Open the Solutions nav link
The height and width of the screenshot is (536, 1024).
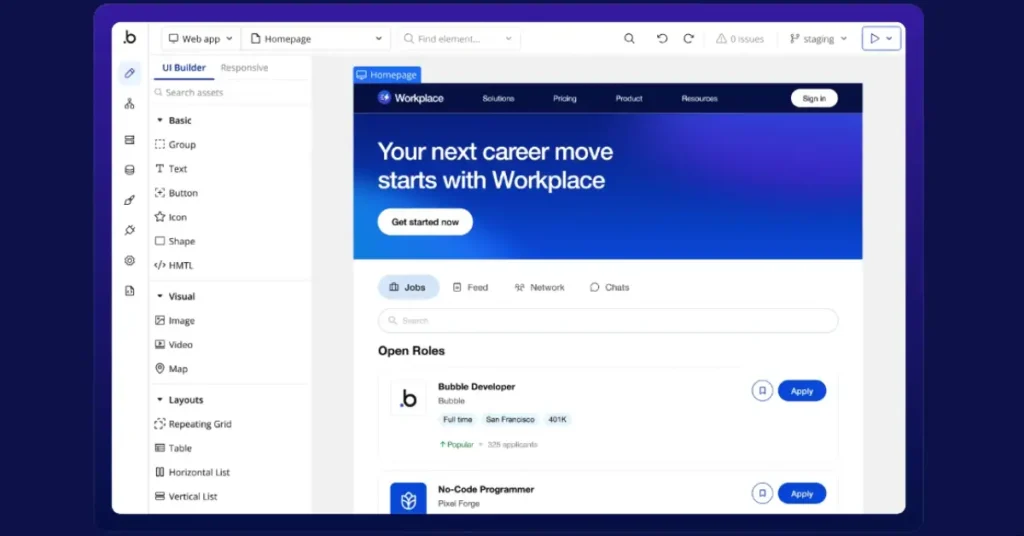[x=498, y=99]
